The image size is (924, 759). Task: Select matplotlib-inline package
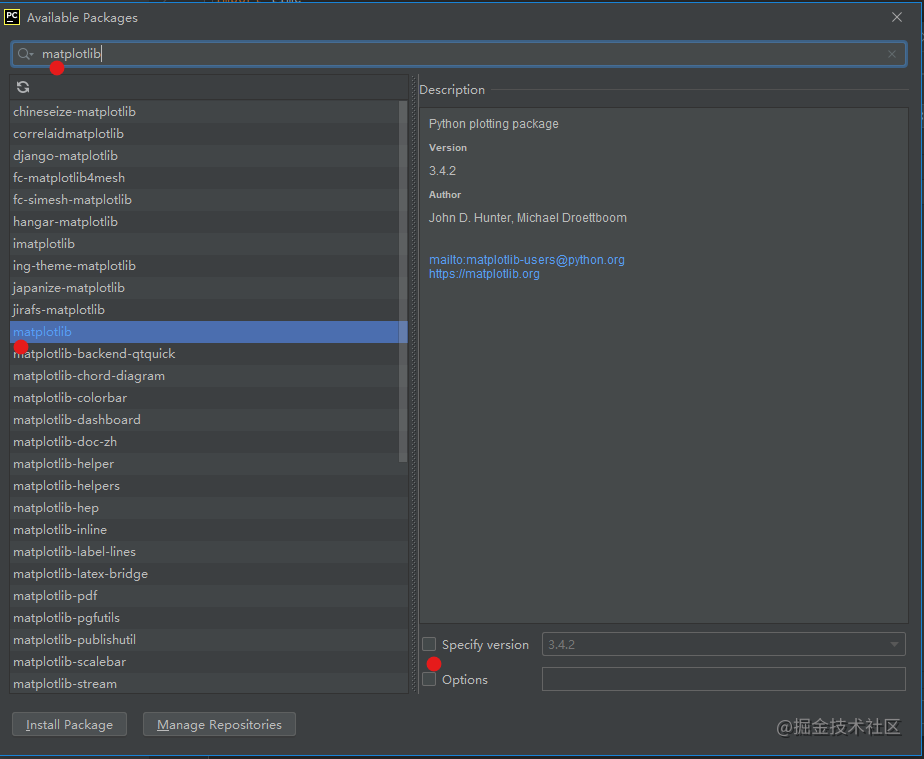(x=209, y=530)
